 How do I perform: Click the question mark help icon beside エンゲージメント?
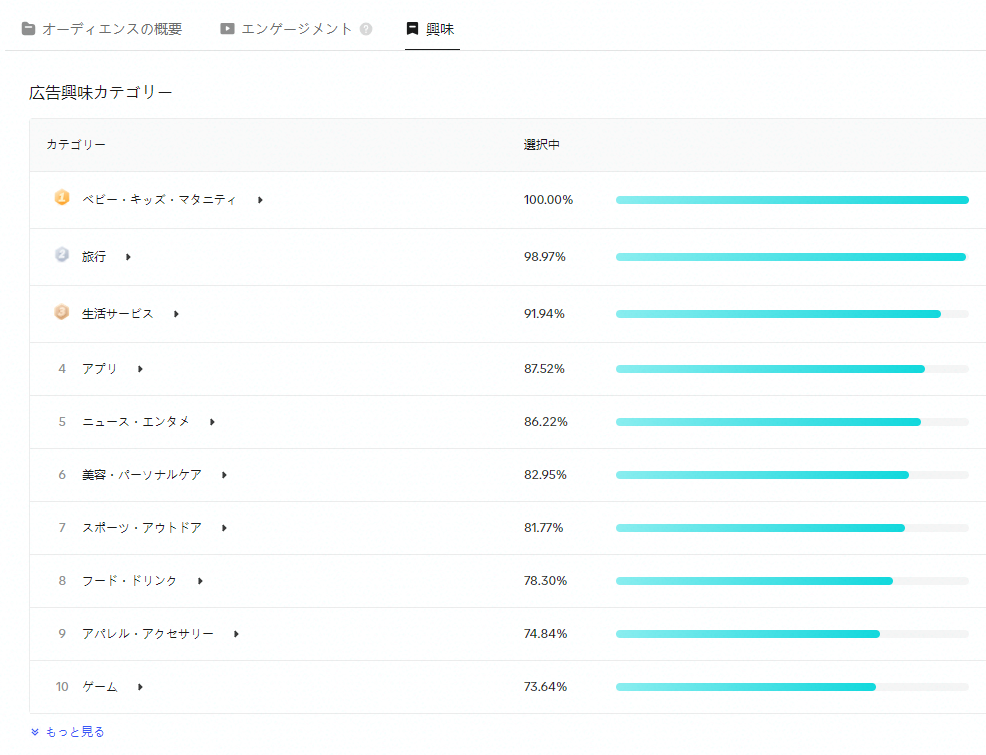(366, 29)
